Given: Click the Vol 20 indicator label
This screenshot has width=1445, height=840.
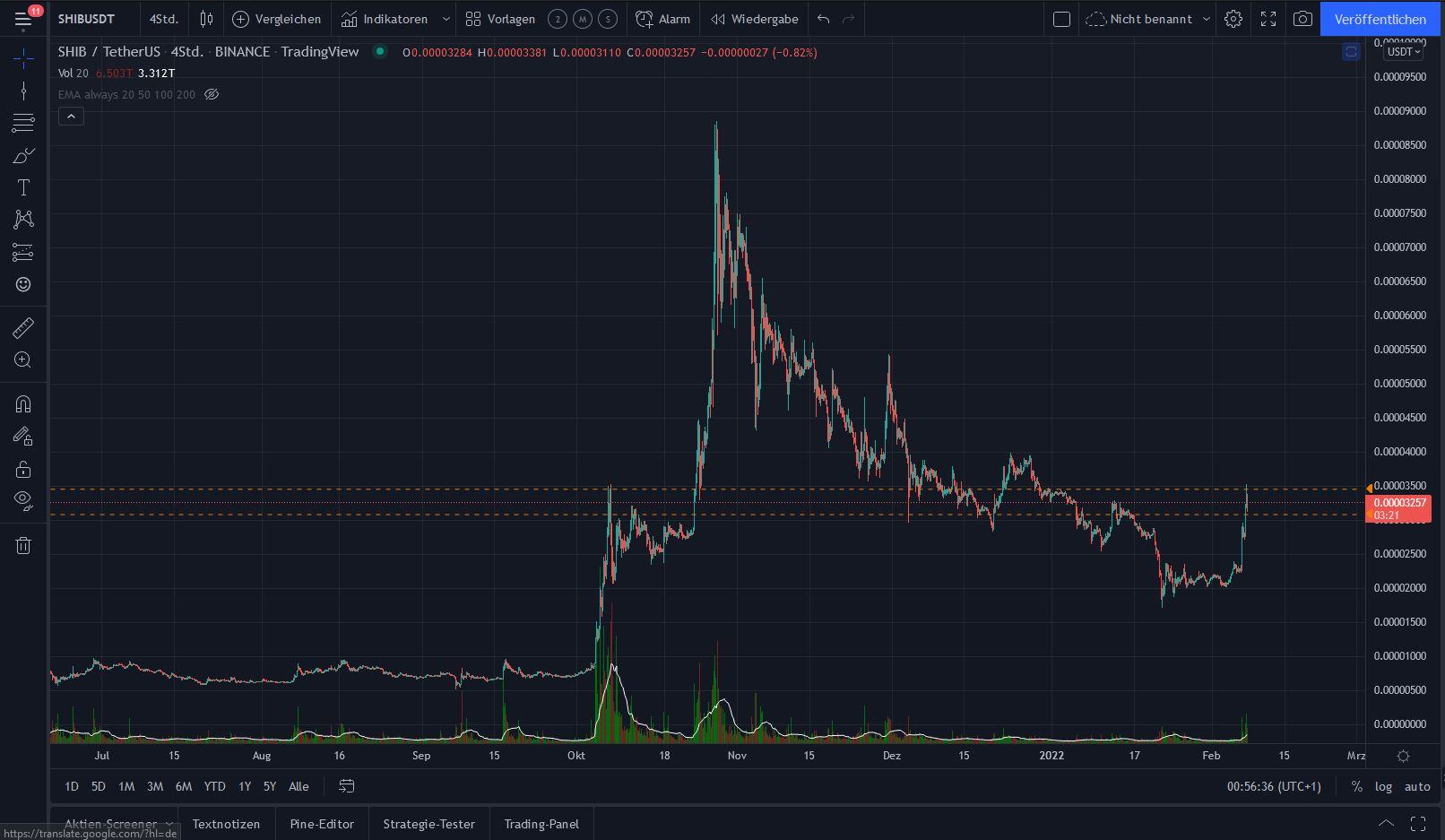Looking at the screenshot, I should click(x=74, y=73).
